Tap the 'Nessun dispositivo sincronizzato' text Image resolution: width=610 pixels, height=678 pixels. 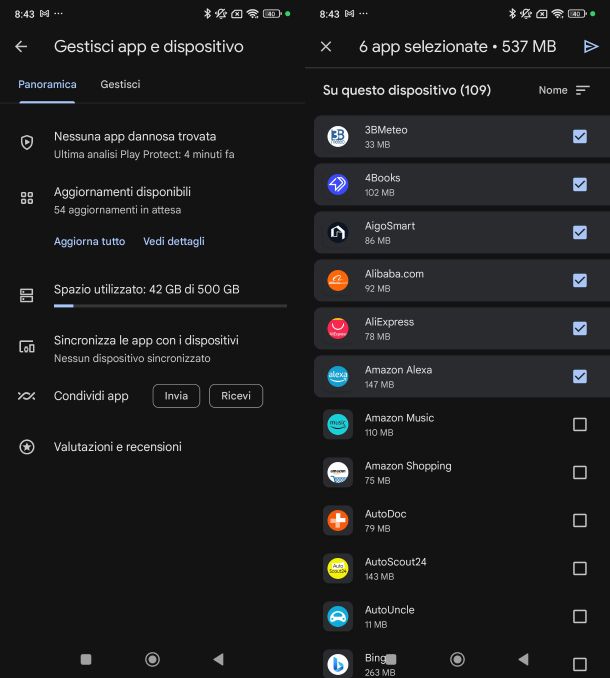coord(132,358)
